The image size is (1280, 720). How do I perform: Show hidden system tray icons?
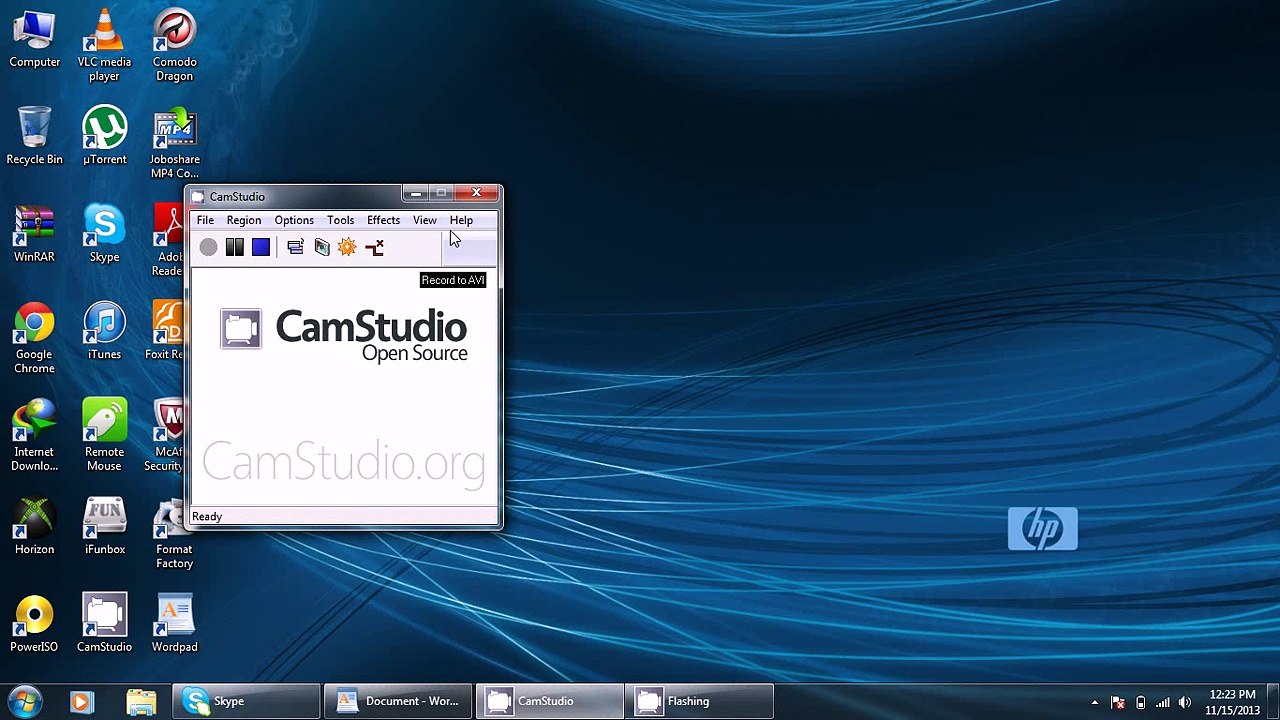point(1094,702)
